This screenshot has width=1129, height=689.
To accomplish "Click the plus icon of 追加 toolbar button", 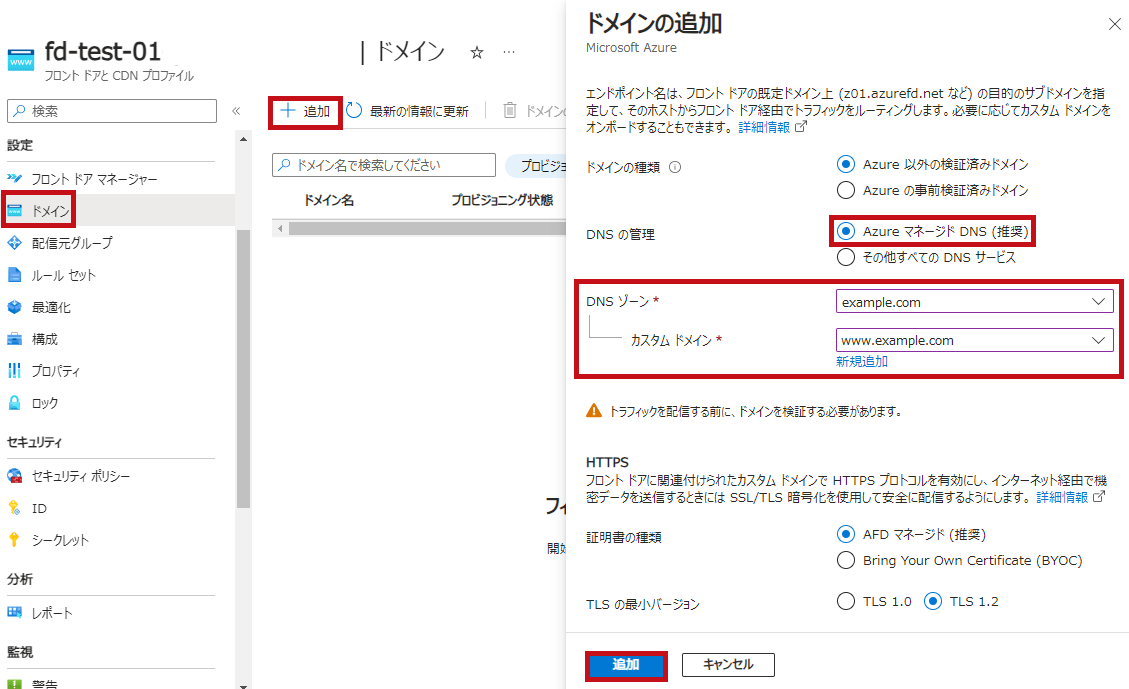I will pos(287,111).
